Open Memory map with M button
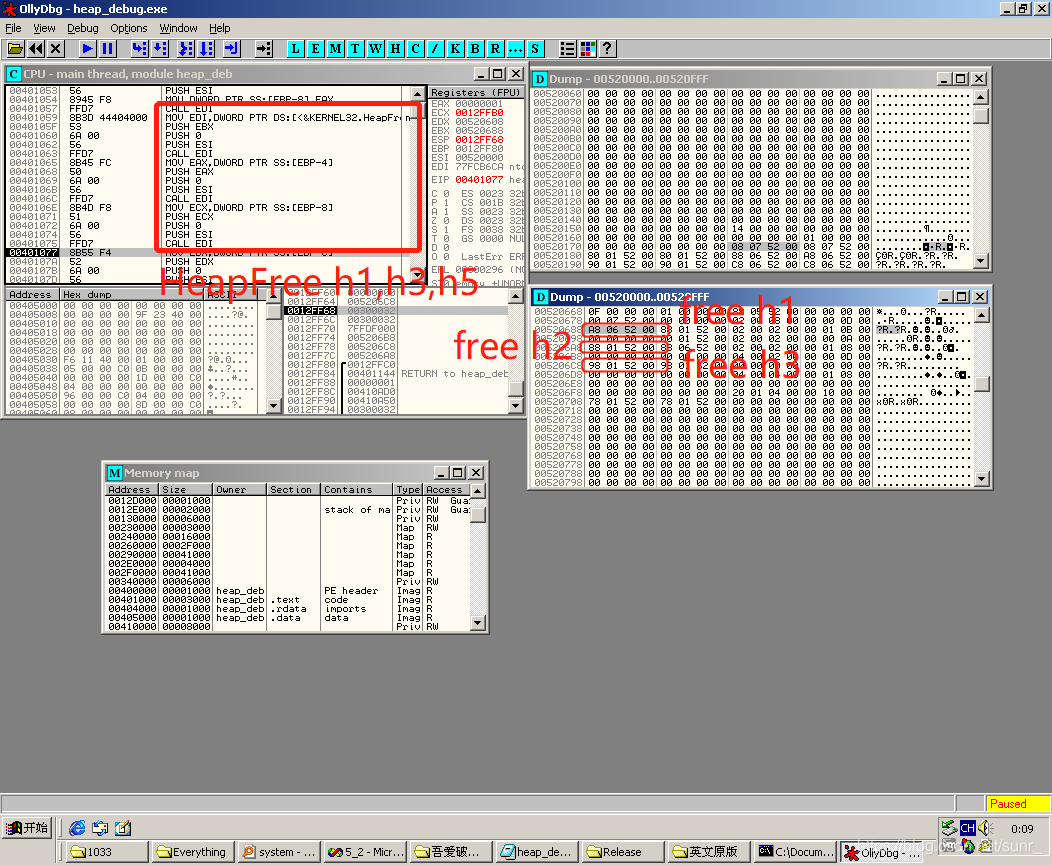Image resolution: width=1052 pixels, height=865 pixels. 335,48
